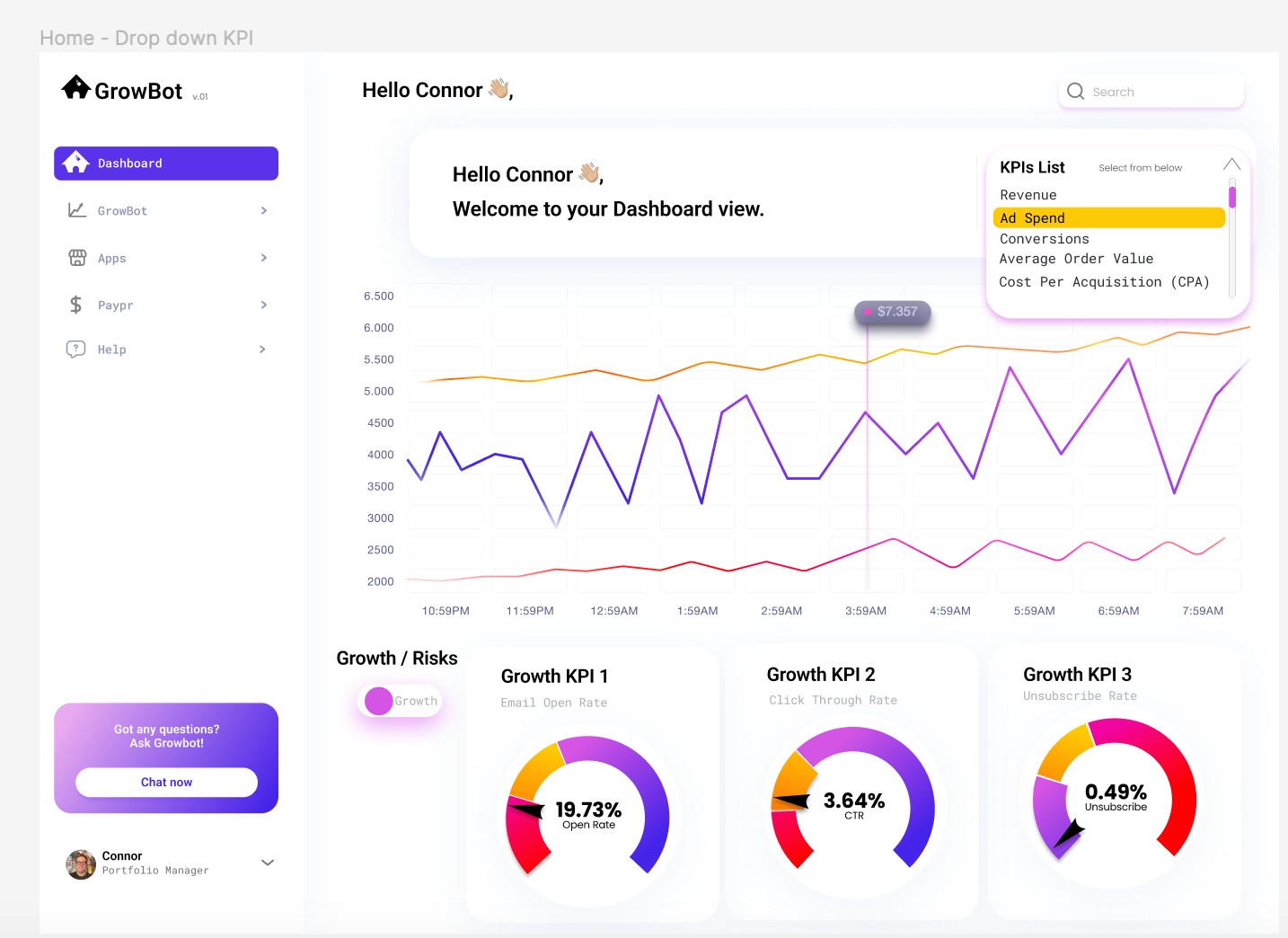The image size is (1288, 938).
Task: Expand the GrowBot sidebar submenu arrow
Action: 263,210
